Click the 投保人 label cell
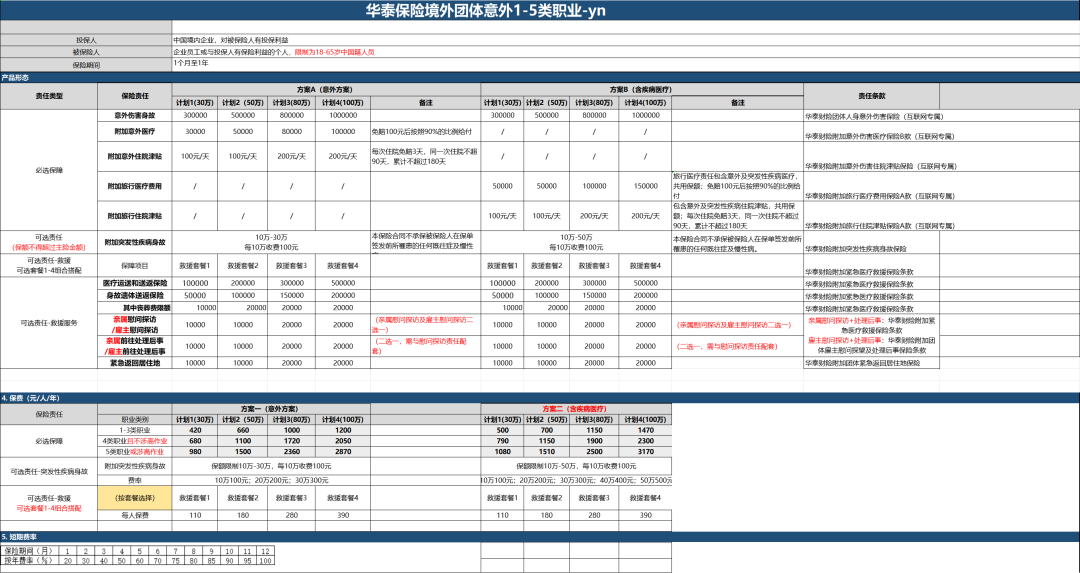Screen dimensions: 1080x573 86,41
